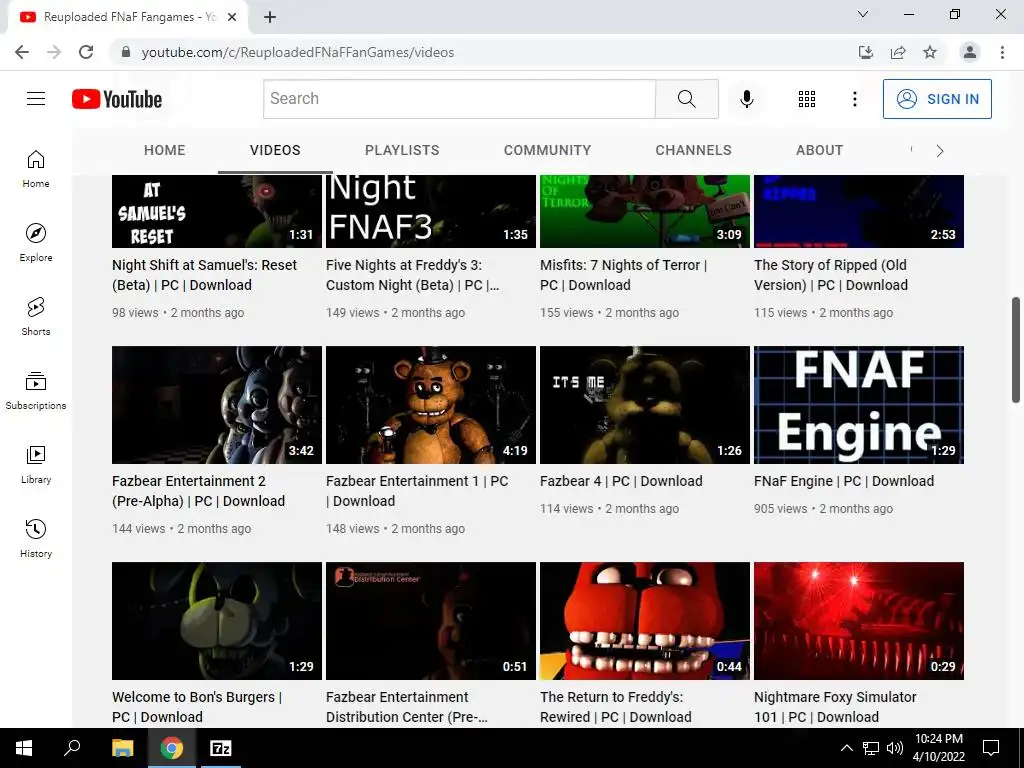Switch to the HOME channel tab
The width and height of the screenshot is (1024, 768).
pyautogui.click(x=165, y=150)
